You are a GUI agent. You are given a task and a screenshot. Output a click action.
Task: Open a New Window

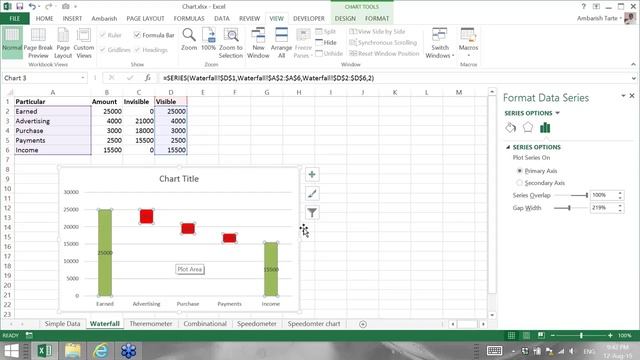[258, 42]
